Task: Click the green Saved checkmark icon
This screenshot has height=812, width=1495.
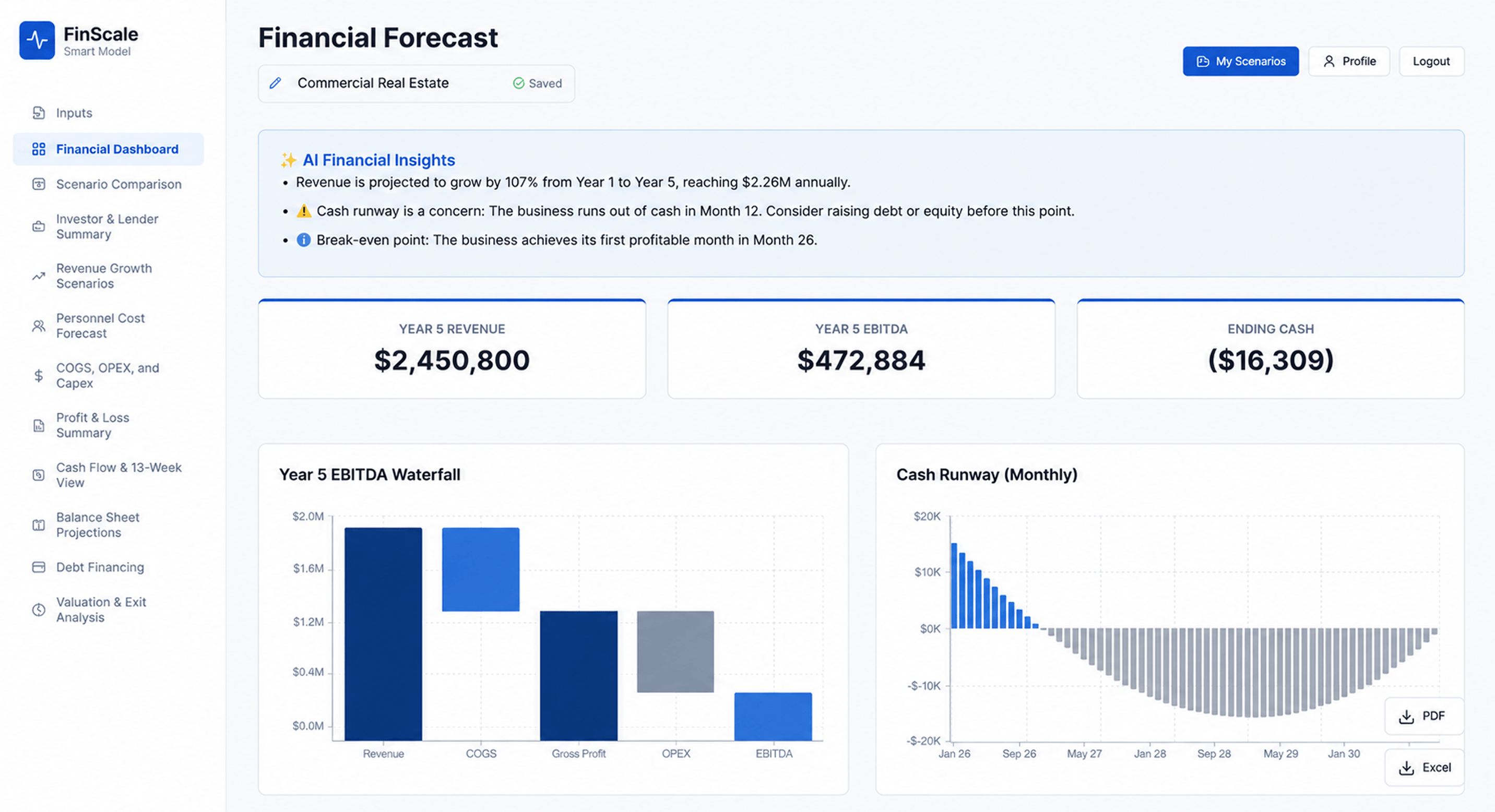Action: tap(519, 83)
